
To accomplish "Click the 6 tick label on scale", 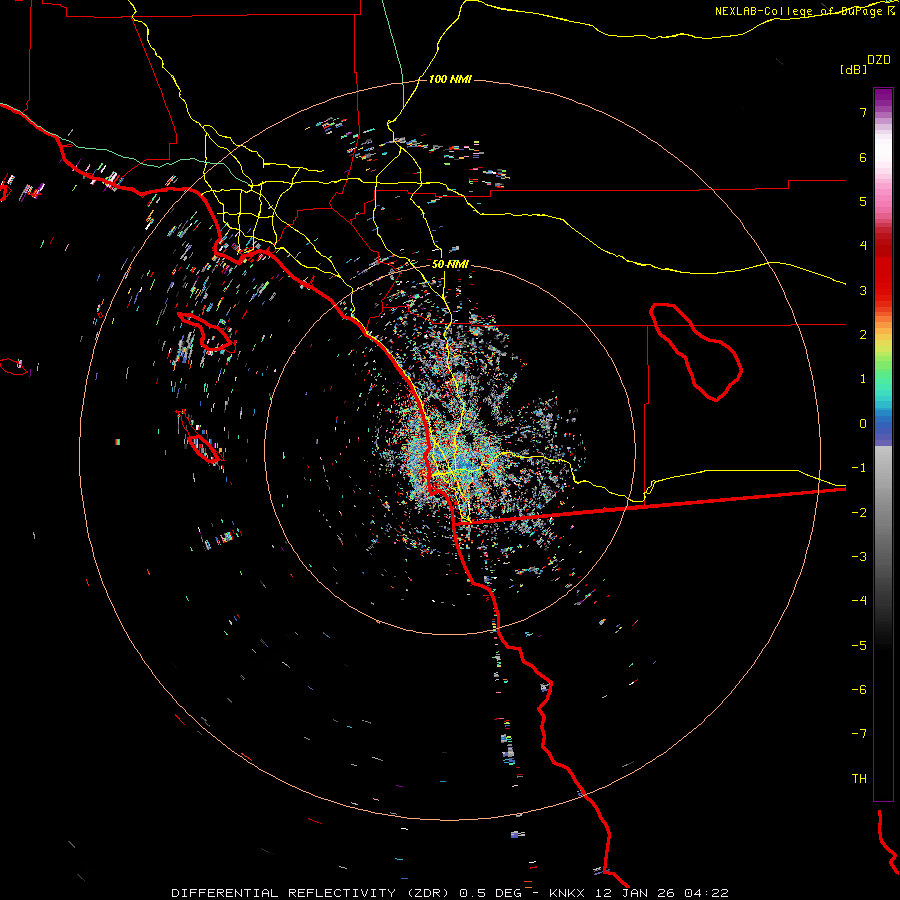I will coord(863,157).
